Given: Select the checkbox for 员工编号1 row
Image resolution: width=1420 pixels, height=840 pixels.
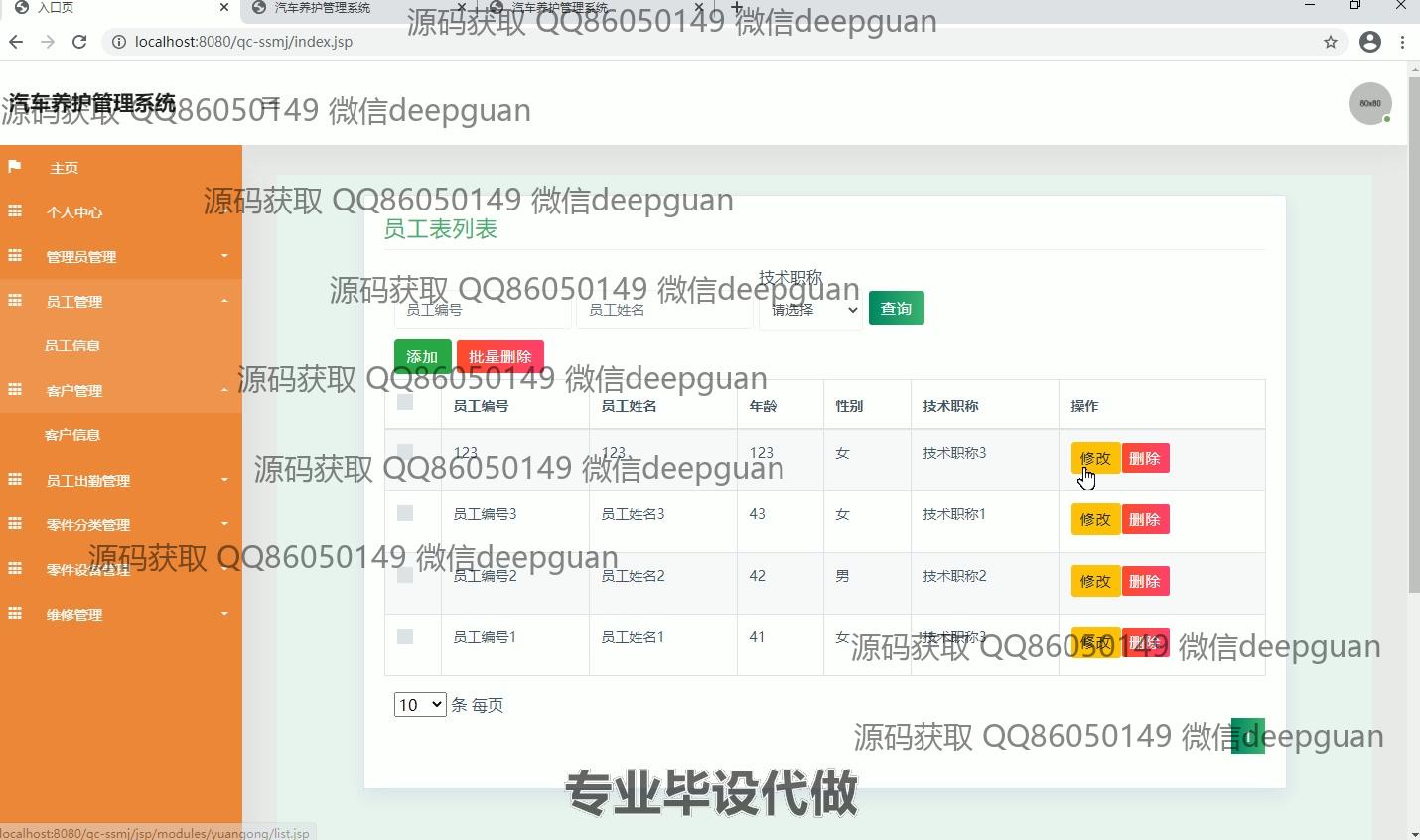Looking at the screenshot, I should coord(405,636).
